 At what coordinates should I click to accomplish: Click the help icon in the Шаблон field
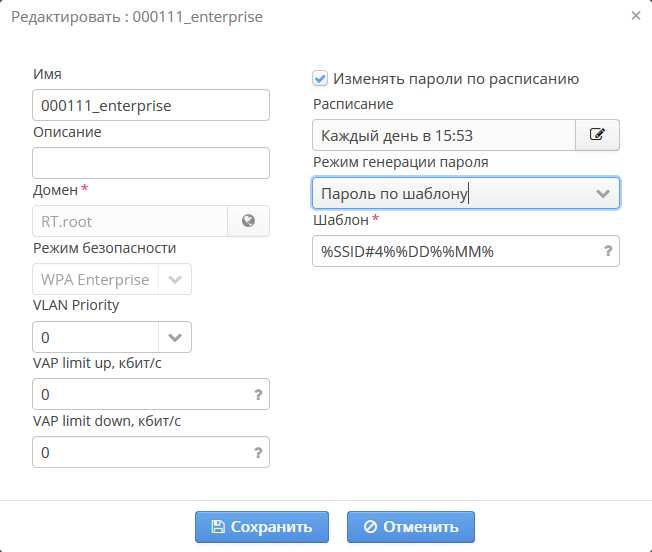tap(607, 251)
